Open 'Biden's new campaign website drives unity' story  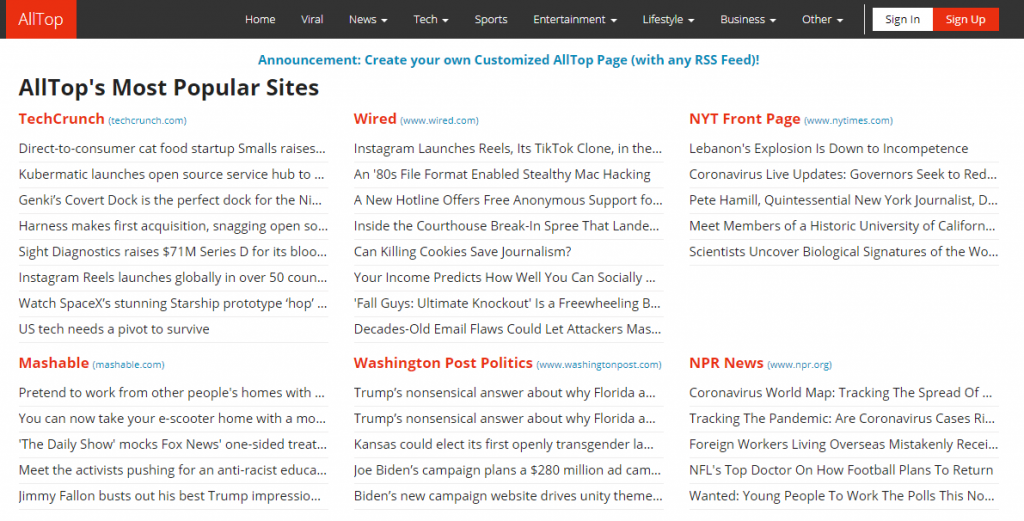pos(509,496)
